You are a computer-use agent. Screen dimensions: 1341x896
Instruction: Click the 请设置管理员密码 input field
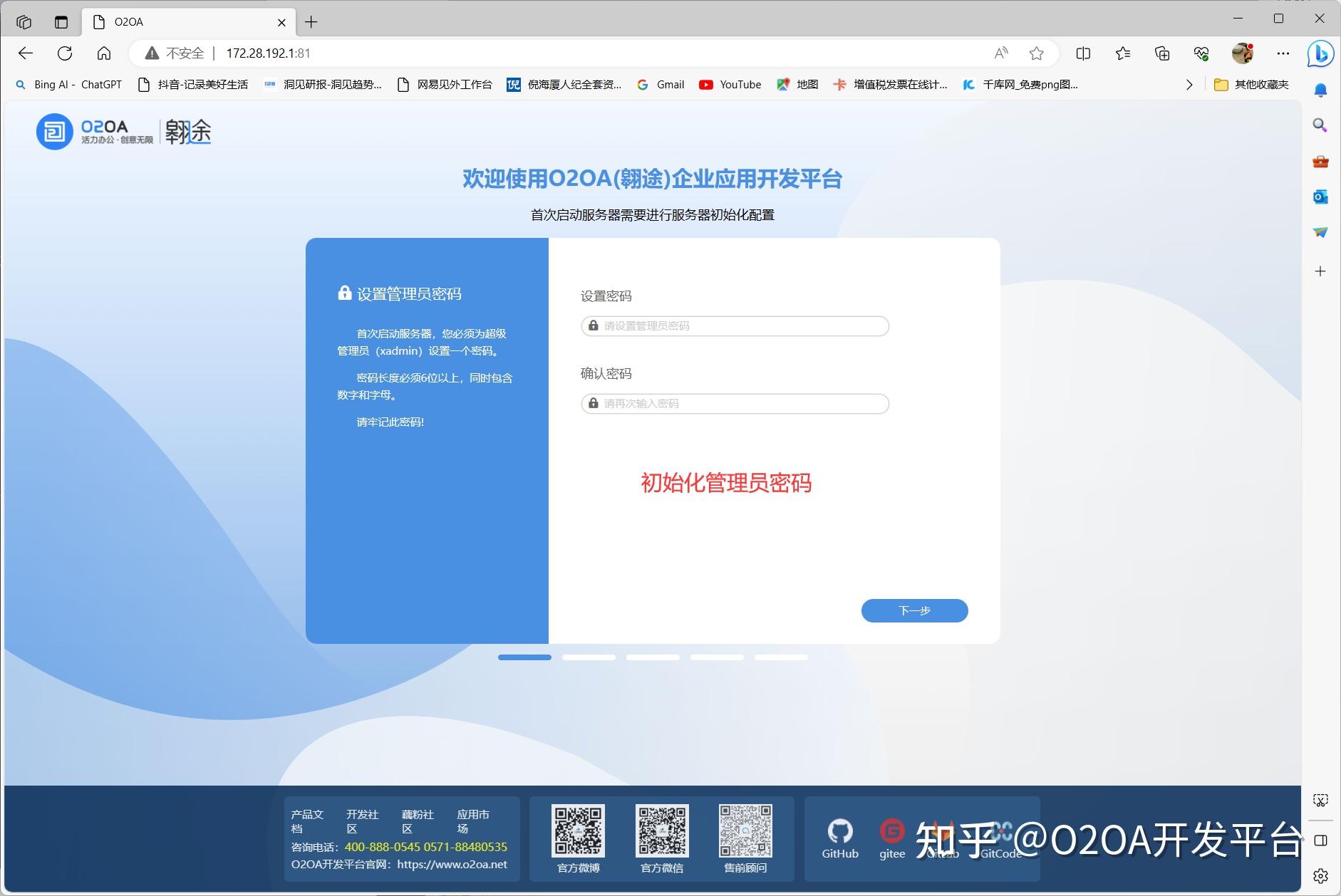click(733, 325)
